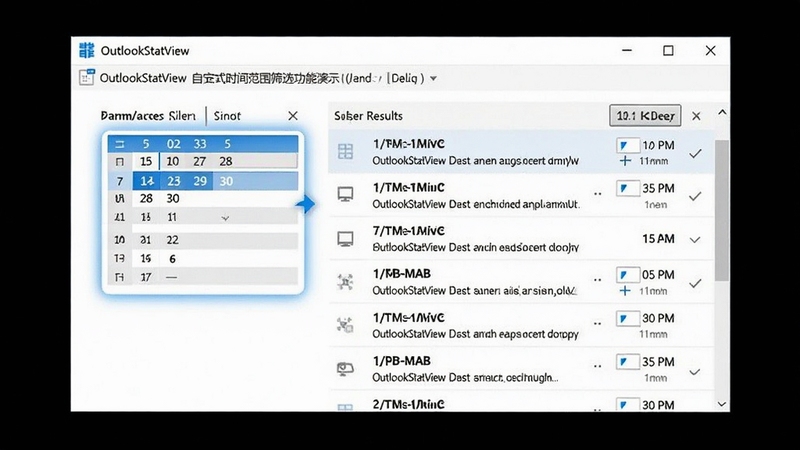Click 'OutlookStatView Dest enchidned' description text
This screenshot has height=450, width=800.
coord(476,204)
